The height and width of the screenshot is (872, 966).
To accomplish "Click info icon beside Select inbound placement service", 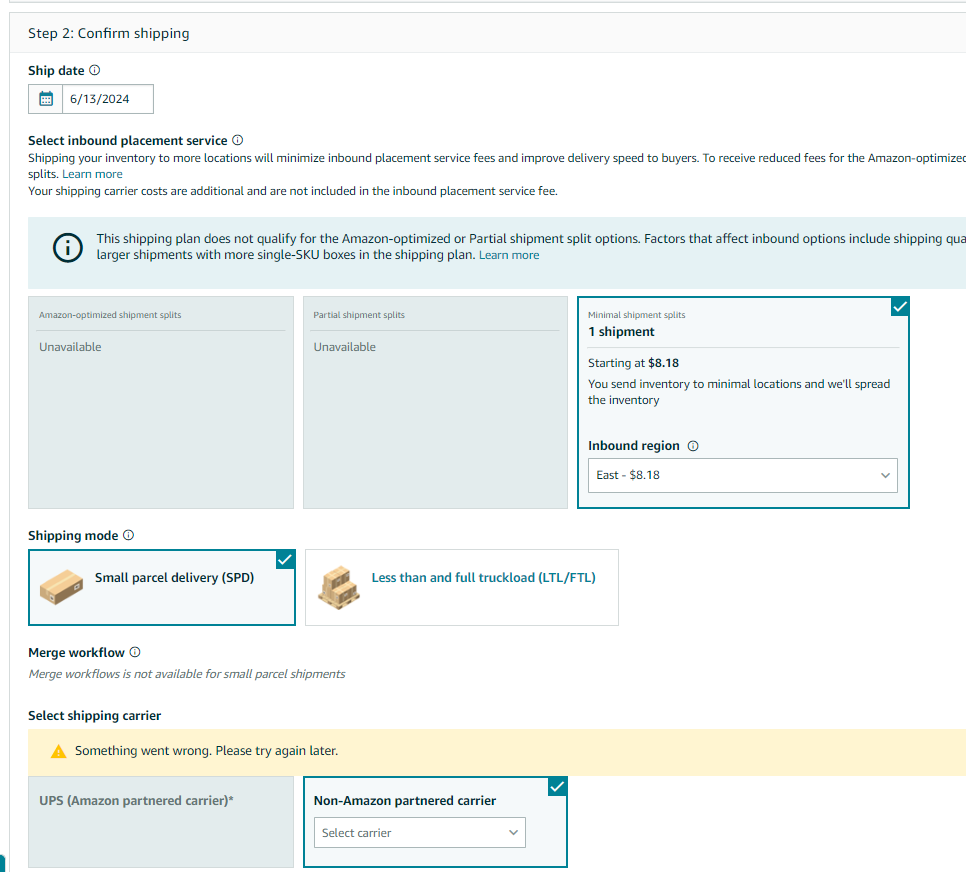I will 238,140.
